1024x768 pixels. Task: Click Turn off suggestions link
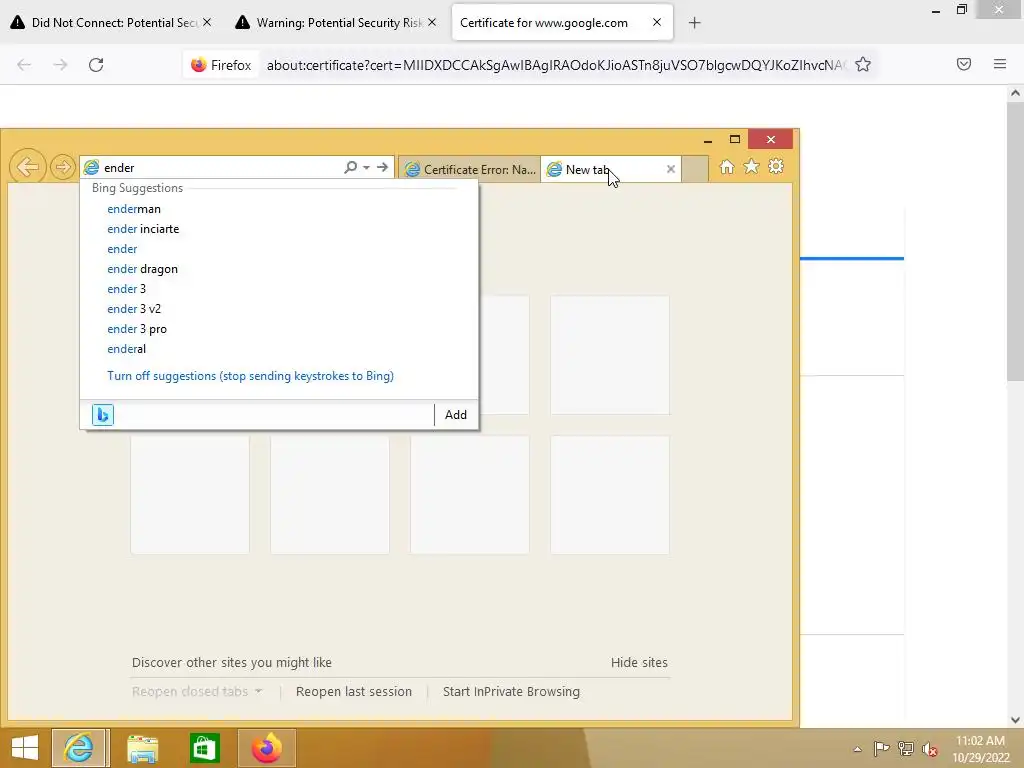[x=250, y=376]
